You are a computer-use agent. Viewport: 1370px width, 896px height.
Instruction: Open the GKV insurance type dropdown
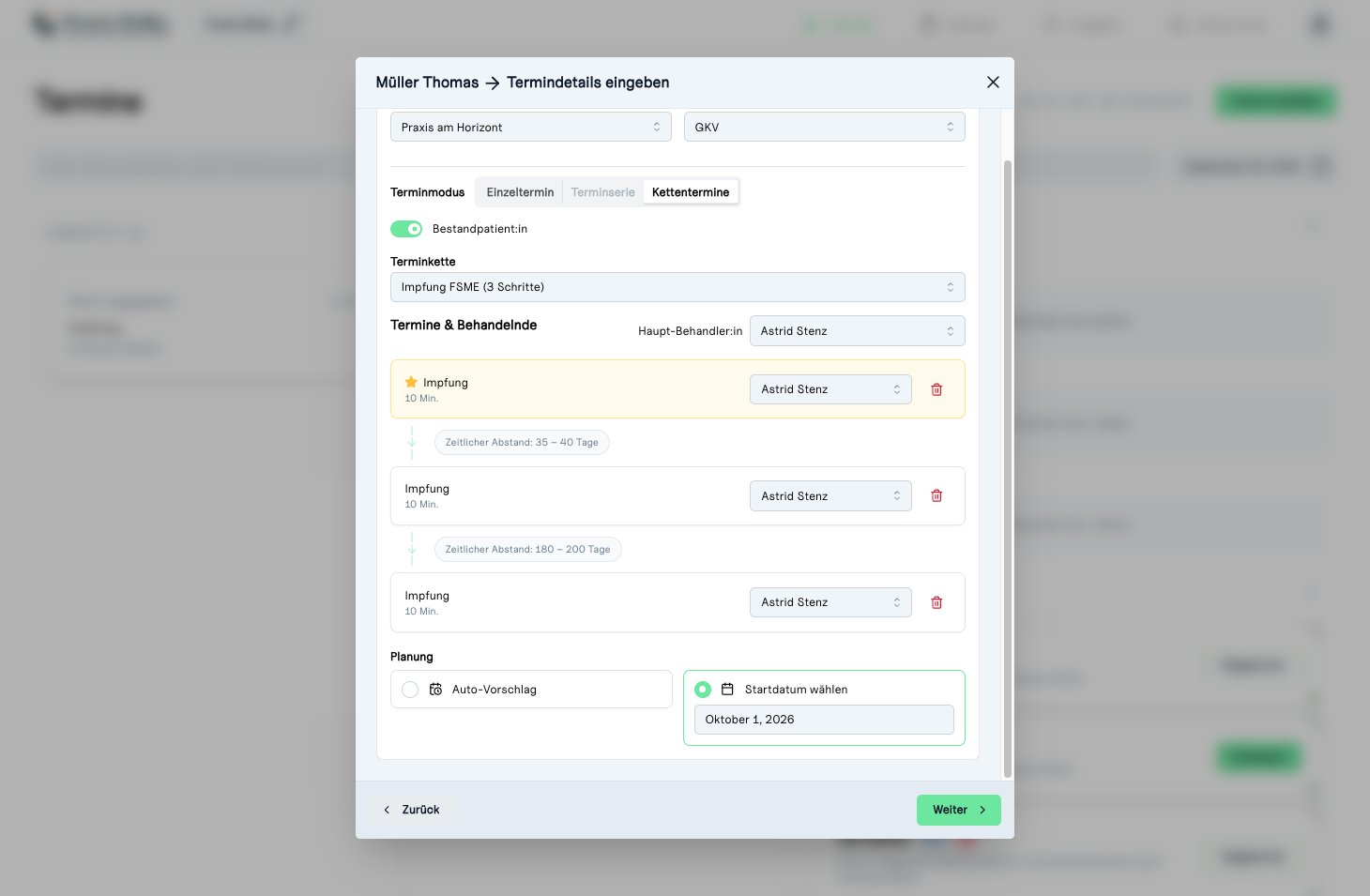point(824,127)
